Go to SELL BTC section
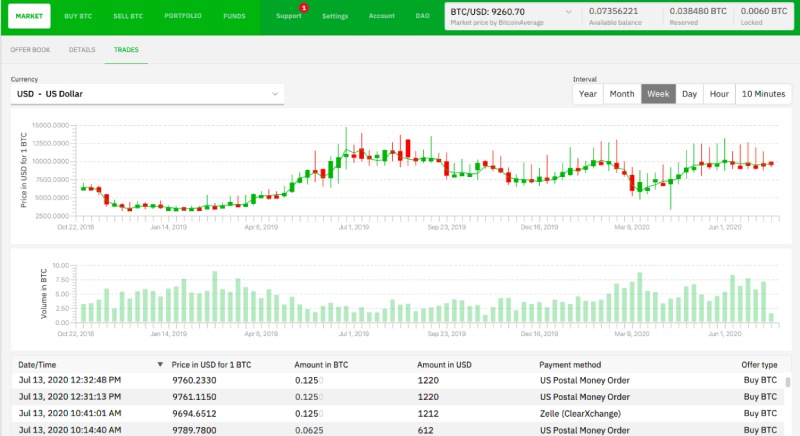The height and width of the screenshot is (436, 800). point(128,16)
